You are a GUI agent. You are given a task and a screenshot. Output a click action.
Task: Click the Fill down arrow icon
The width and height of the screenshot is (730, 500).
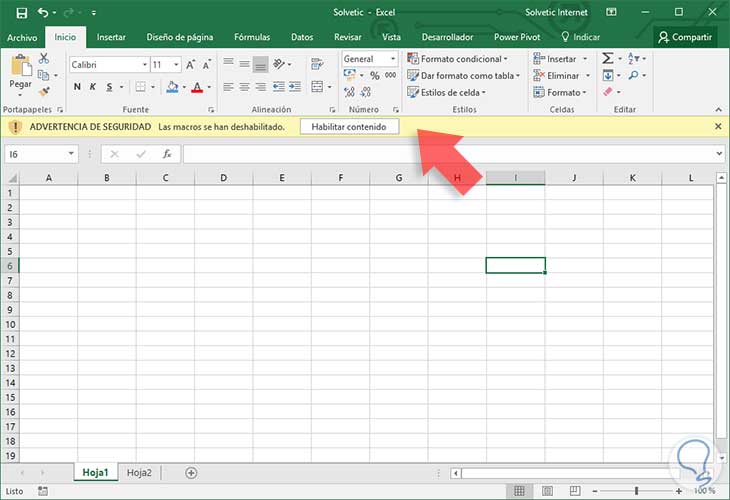(608, 75)
